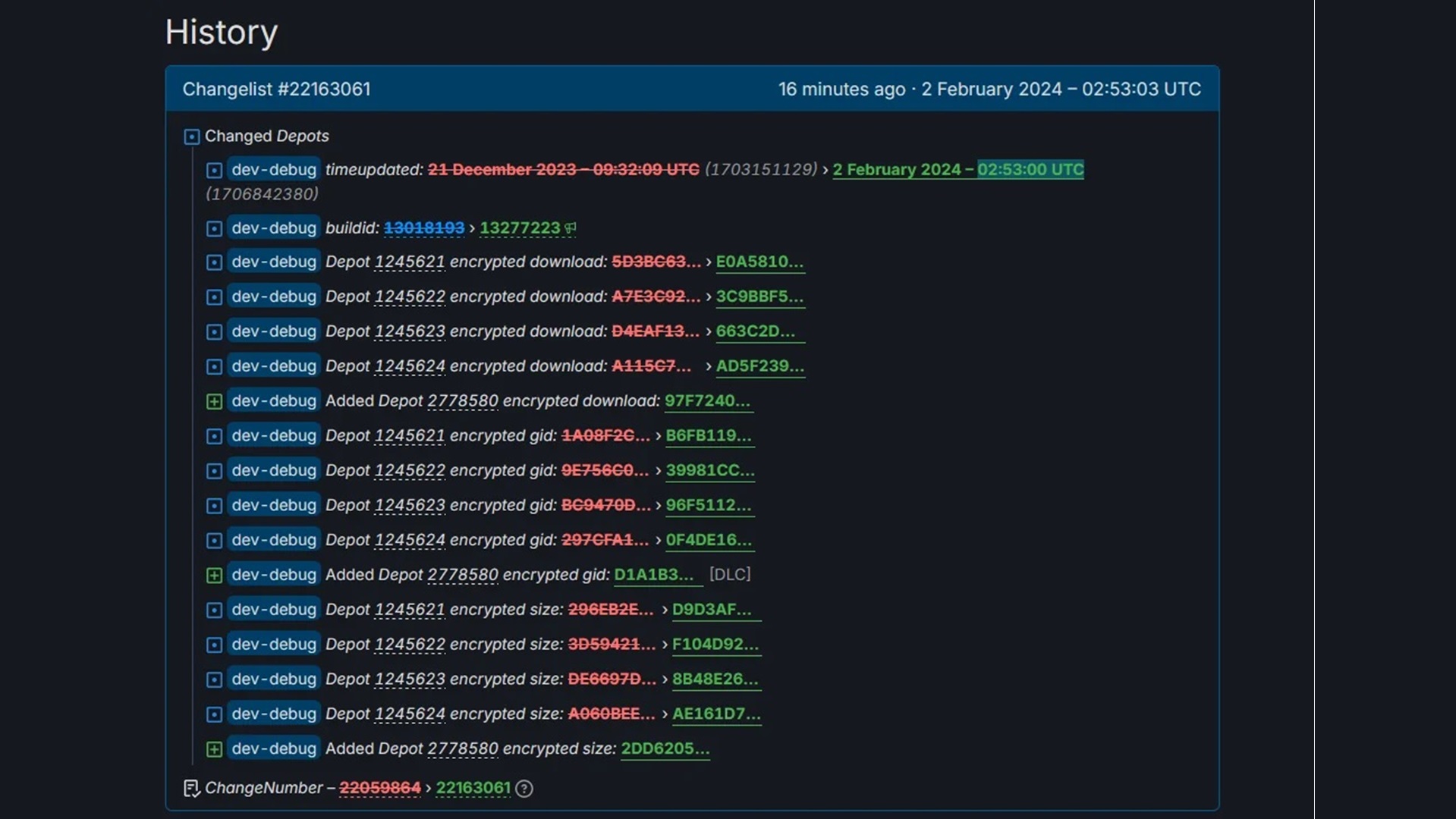The height and width of the screenshot is (819, 1456).
Task: Click the dev-debug tag on the timeupdated row
Action: point(273,170)
